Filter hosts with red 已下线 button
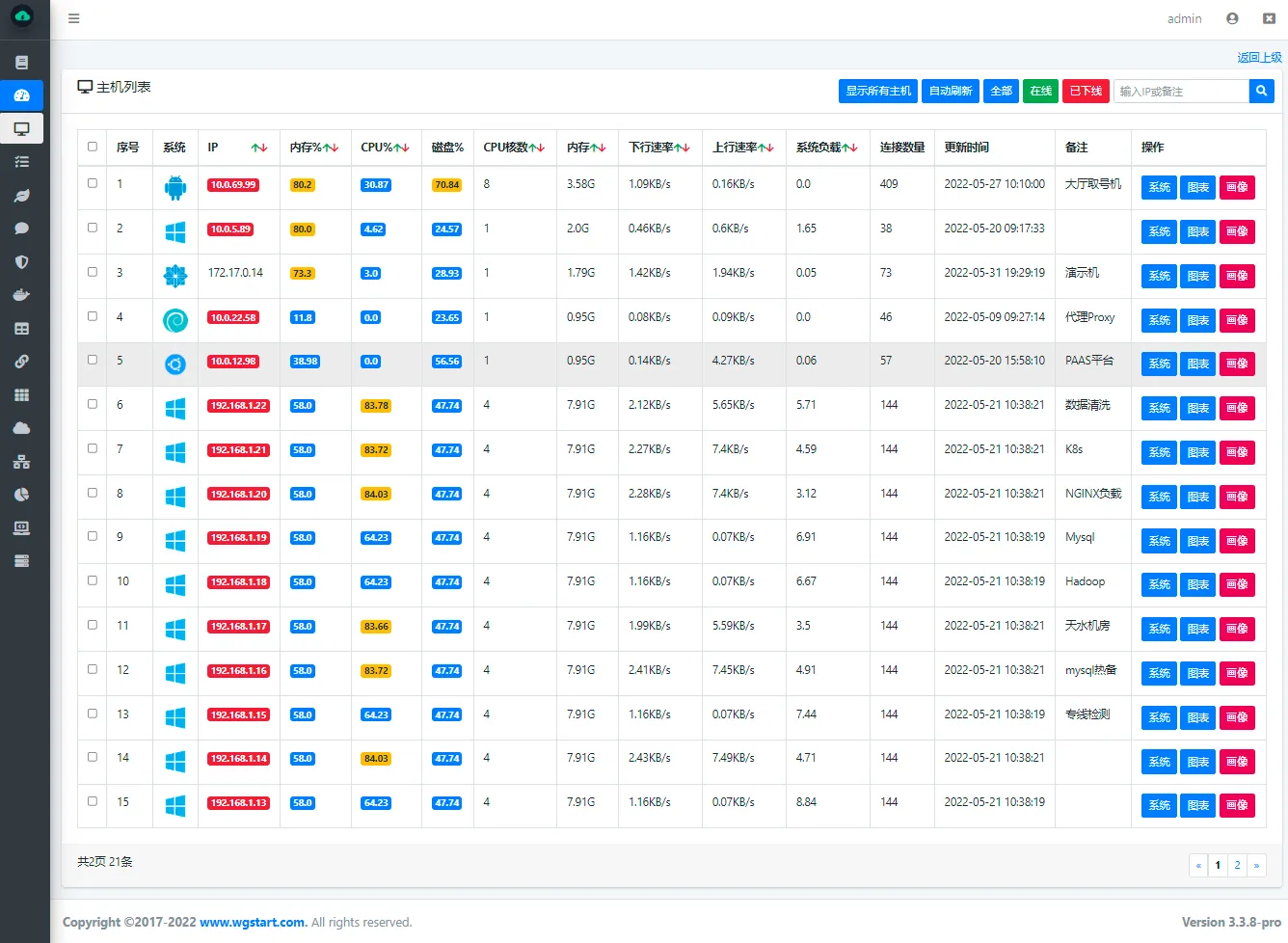The width and height of the screenshot is (1288, 943). [x=1086, y=91]
